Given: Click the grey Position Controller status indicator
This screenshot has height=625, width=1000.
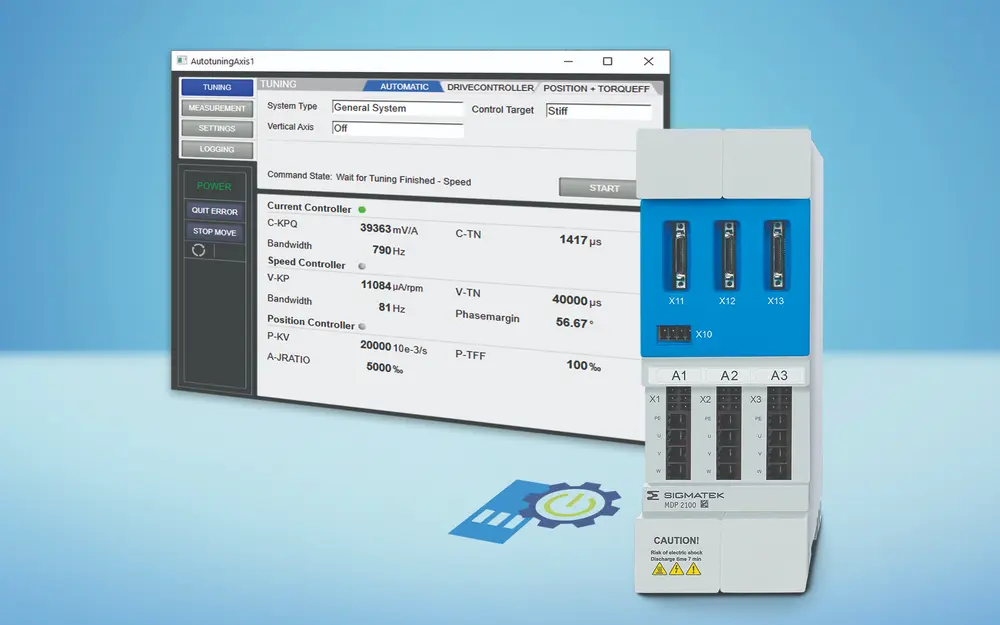Looking at the screenshot, I should tap(362, 326).
